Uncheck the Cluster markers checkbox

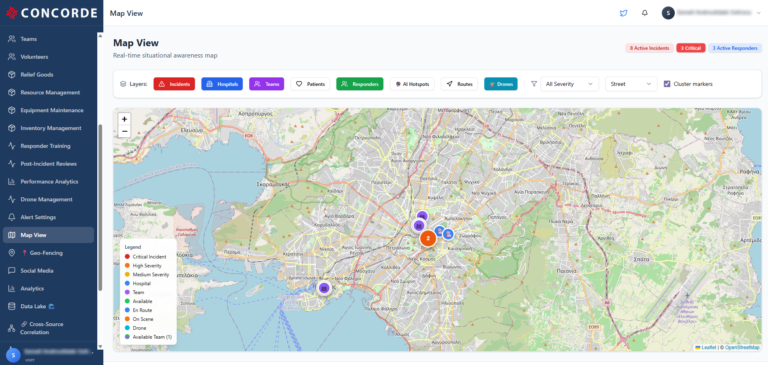coord(667,84)
